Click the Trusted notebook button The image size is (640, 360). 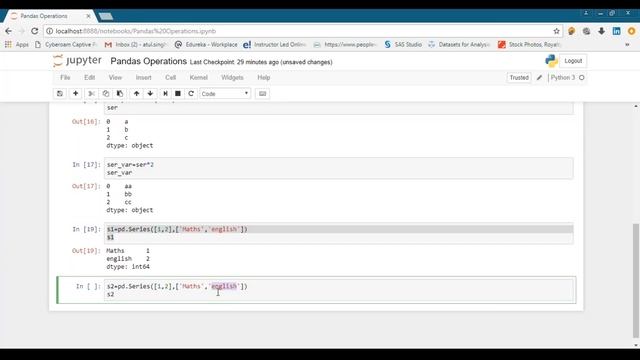519,78
